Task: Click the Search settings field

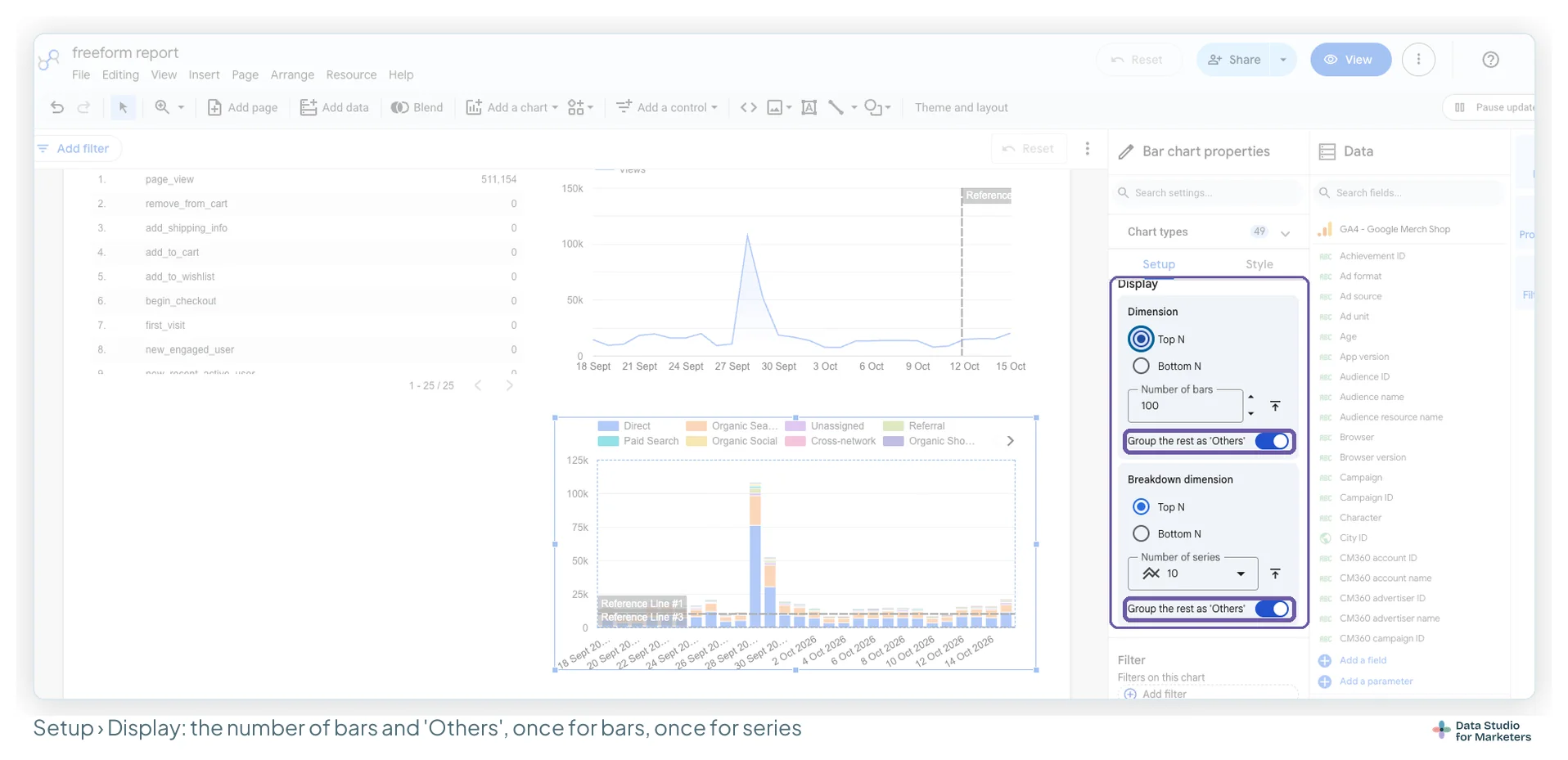Action: [x=1208, y=193]
